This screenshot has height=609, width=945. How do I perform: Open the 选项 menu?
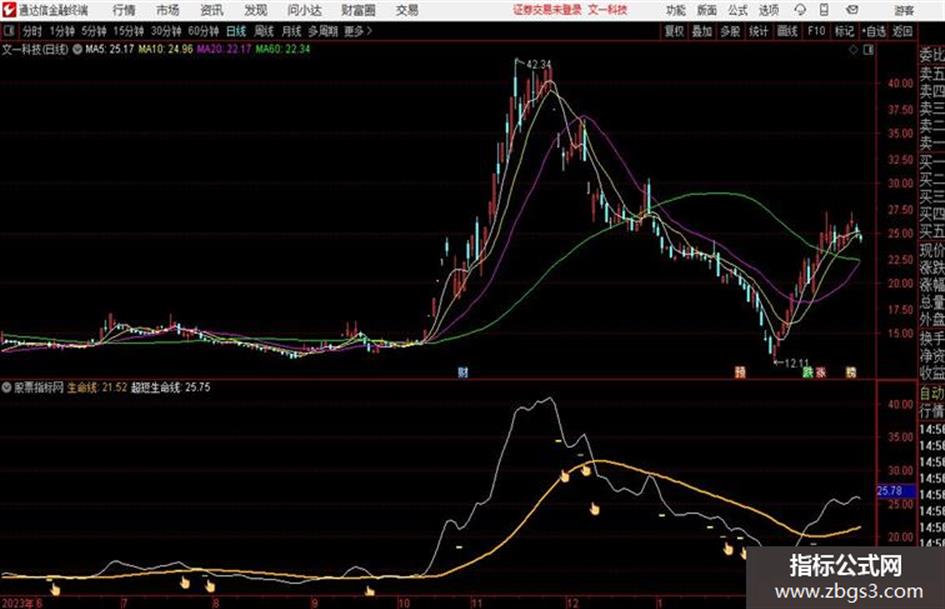[x=769, y=10]
